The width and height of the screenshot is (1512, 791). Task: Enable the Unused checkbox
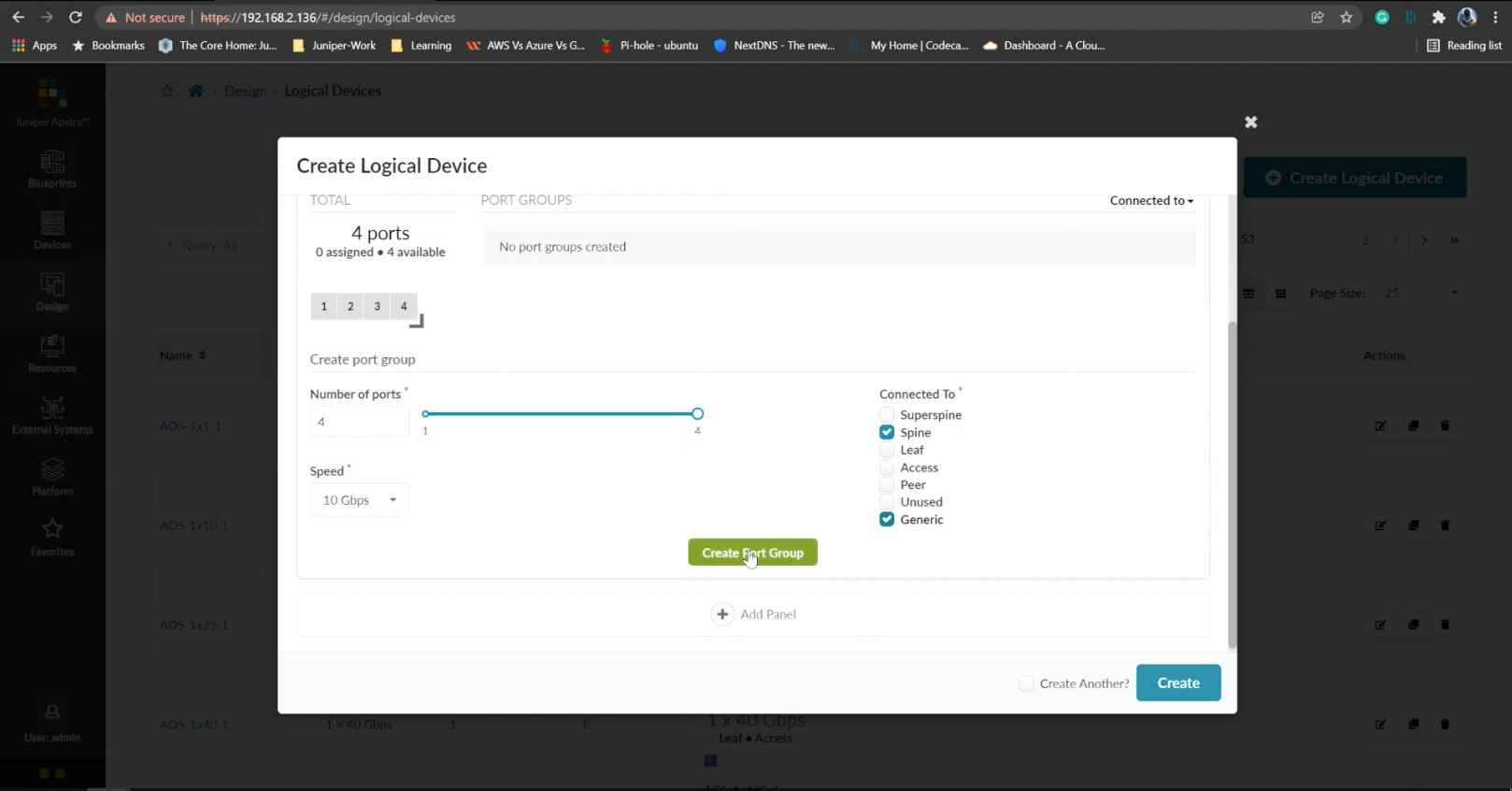(x=887, y=502)
